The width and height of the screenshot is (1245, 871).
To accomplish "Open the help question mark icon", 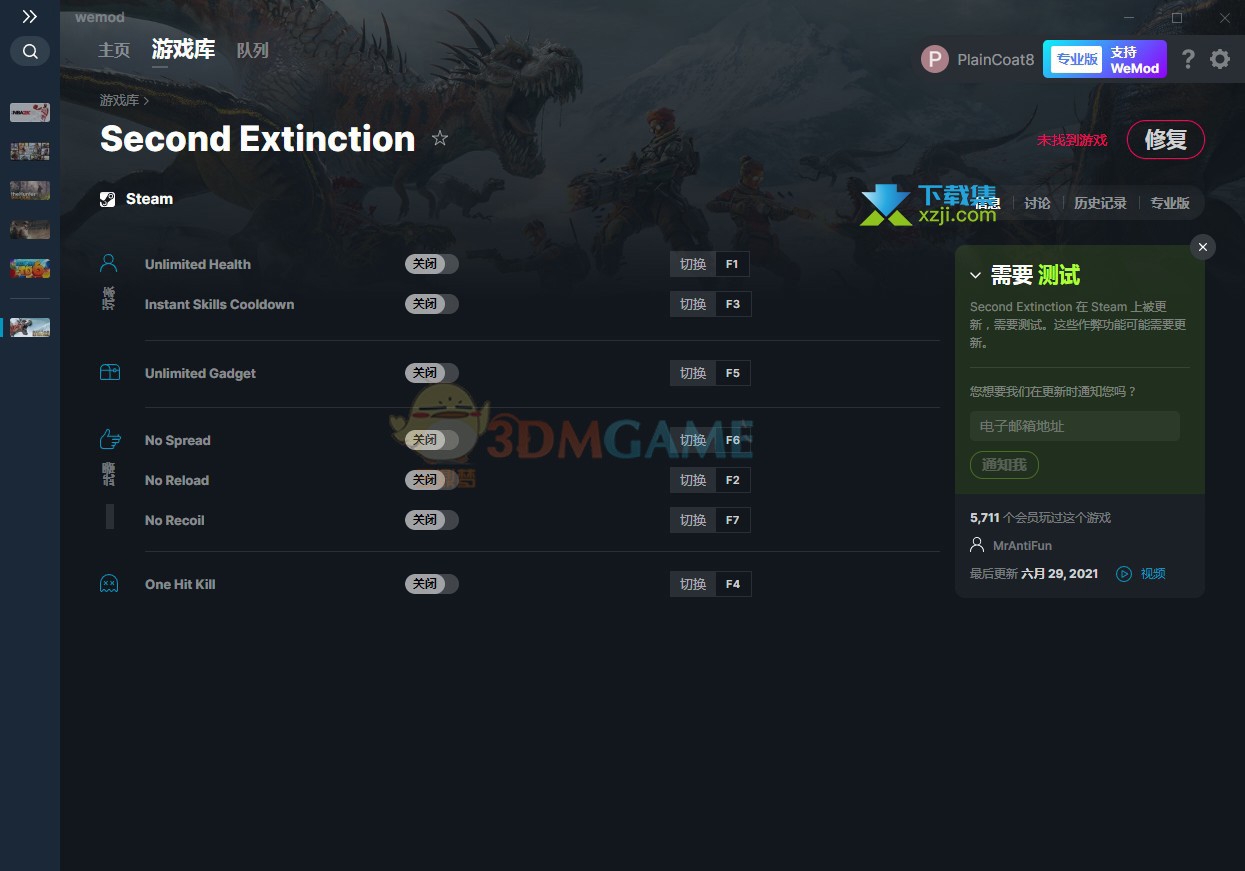I will 1188,59.
